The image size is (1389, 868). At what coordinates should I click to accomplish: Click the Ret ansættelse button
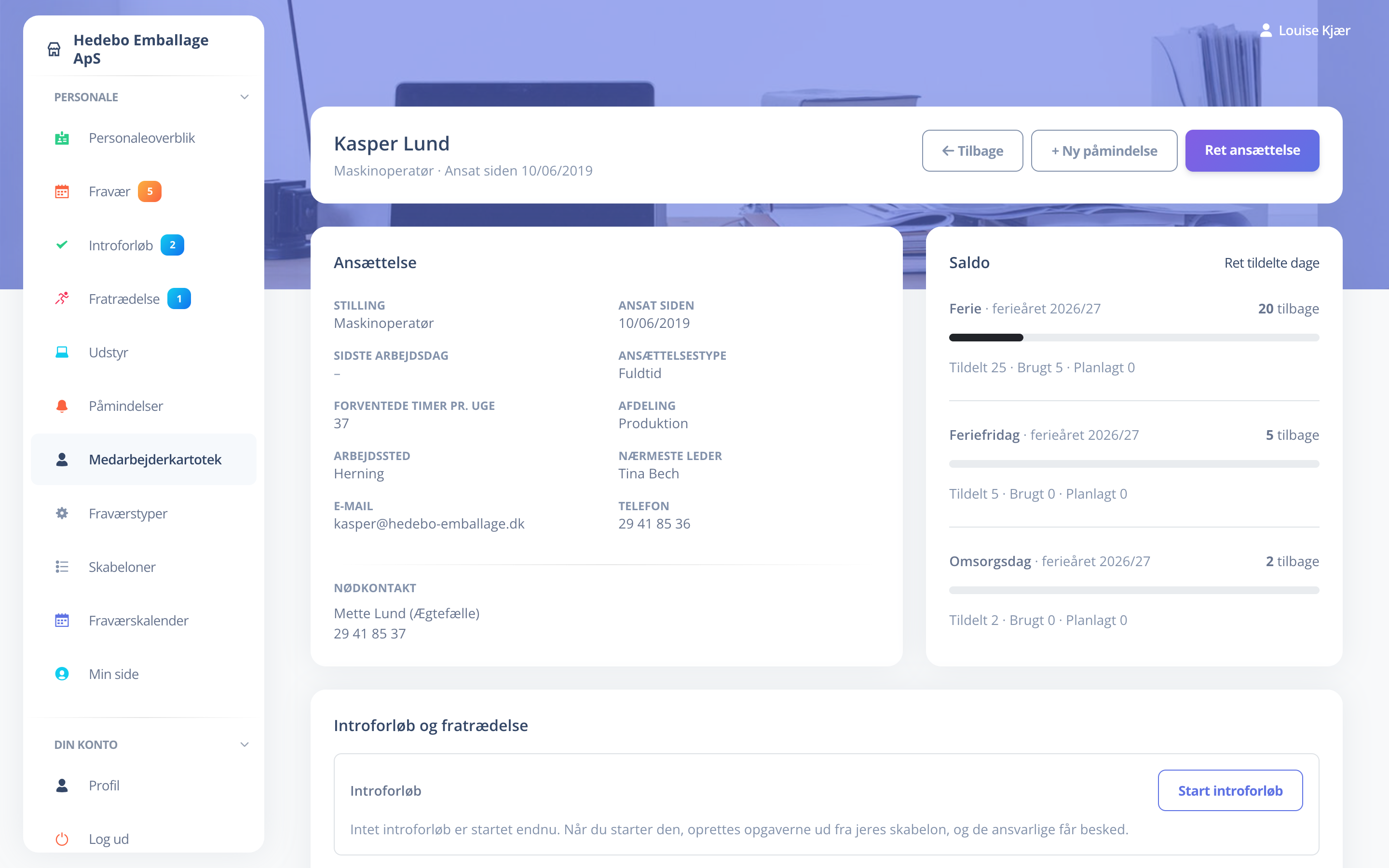click(1253, 150)
